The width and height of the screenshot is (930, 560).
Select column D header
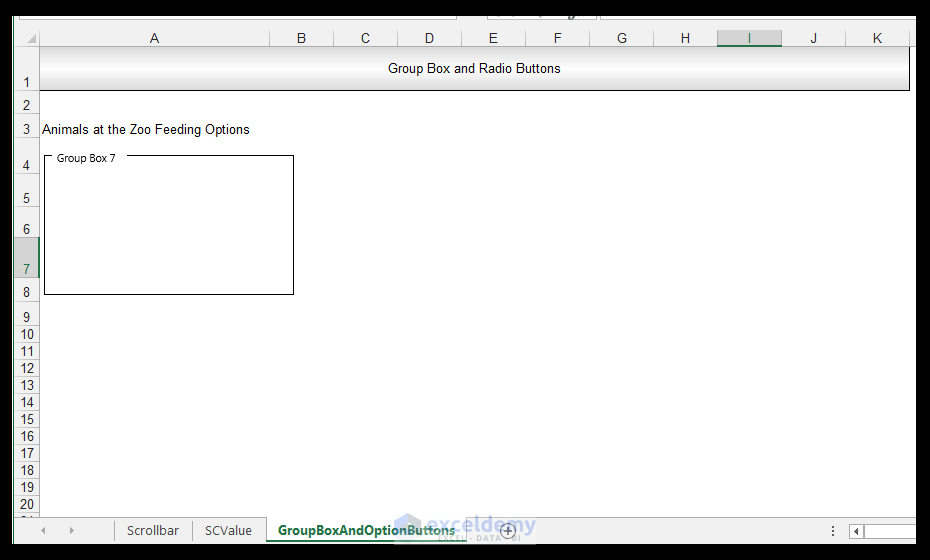pos(429,39)
